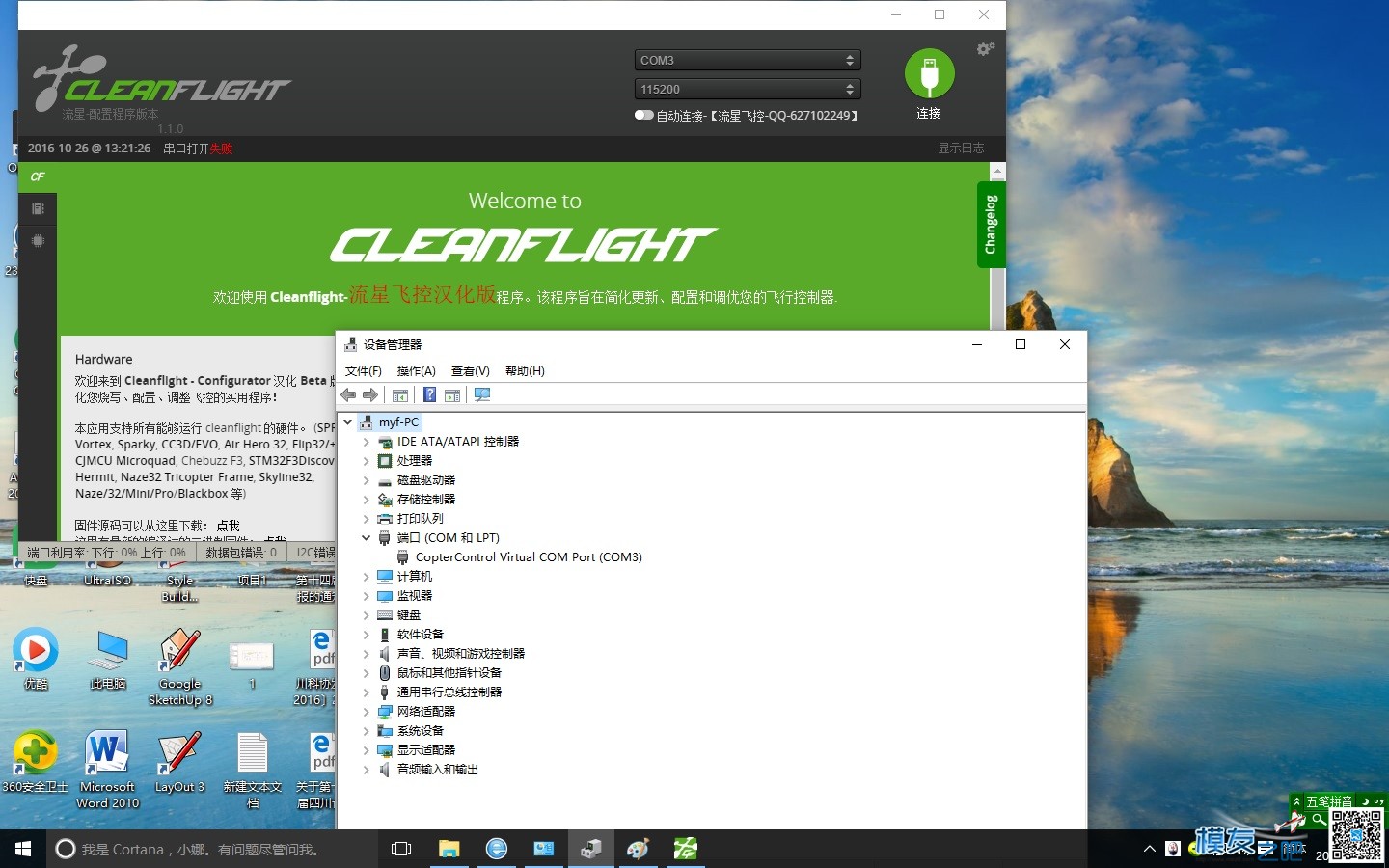Expand IDE ATA/ATAPI 控制器 node
The image size is (1389, 868).
tap(366, 442)
